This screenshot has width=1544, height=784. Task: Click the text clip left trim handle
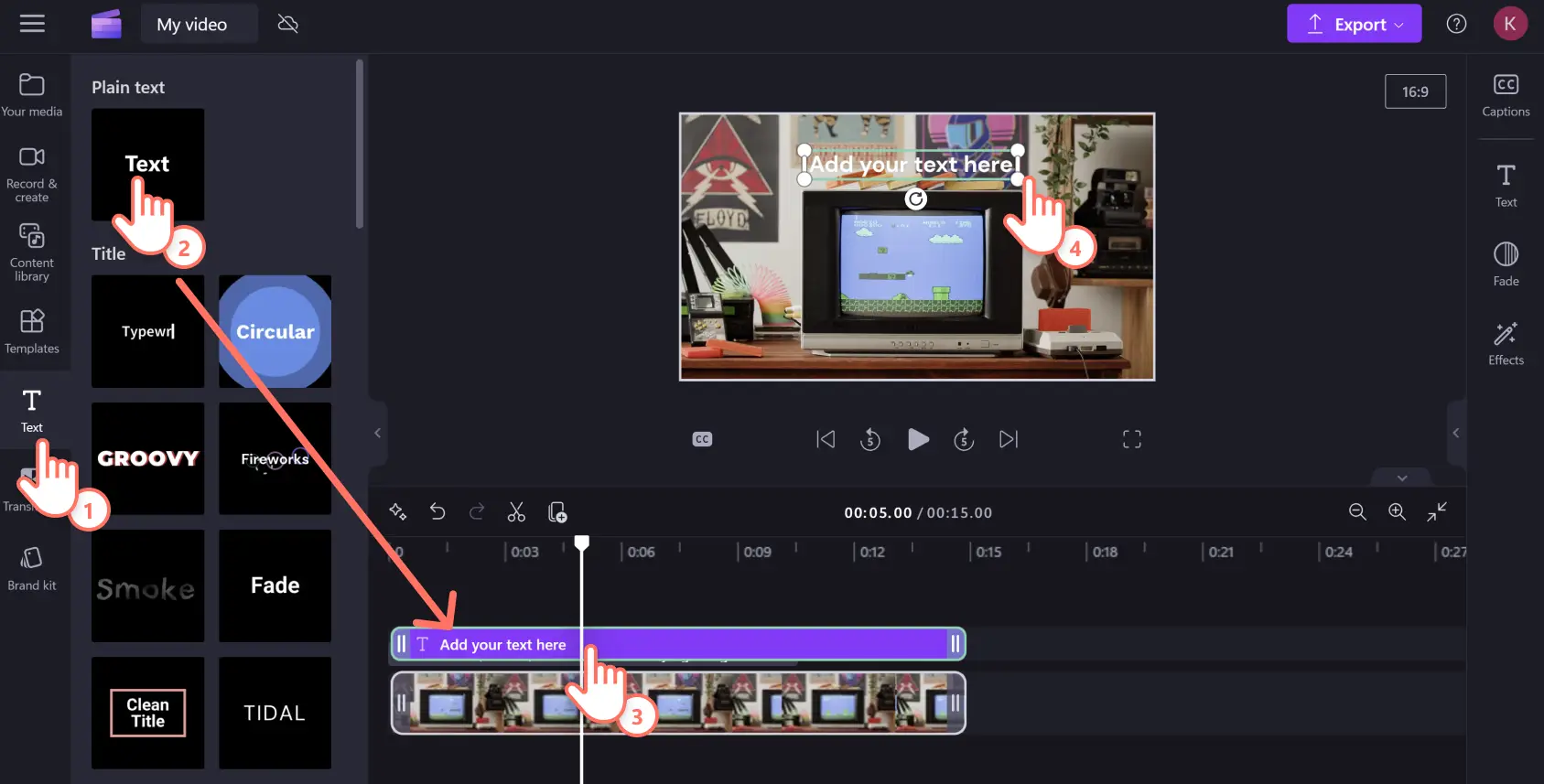point(401,644)
